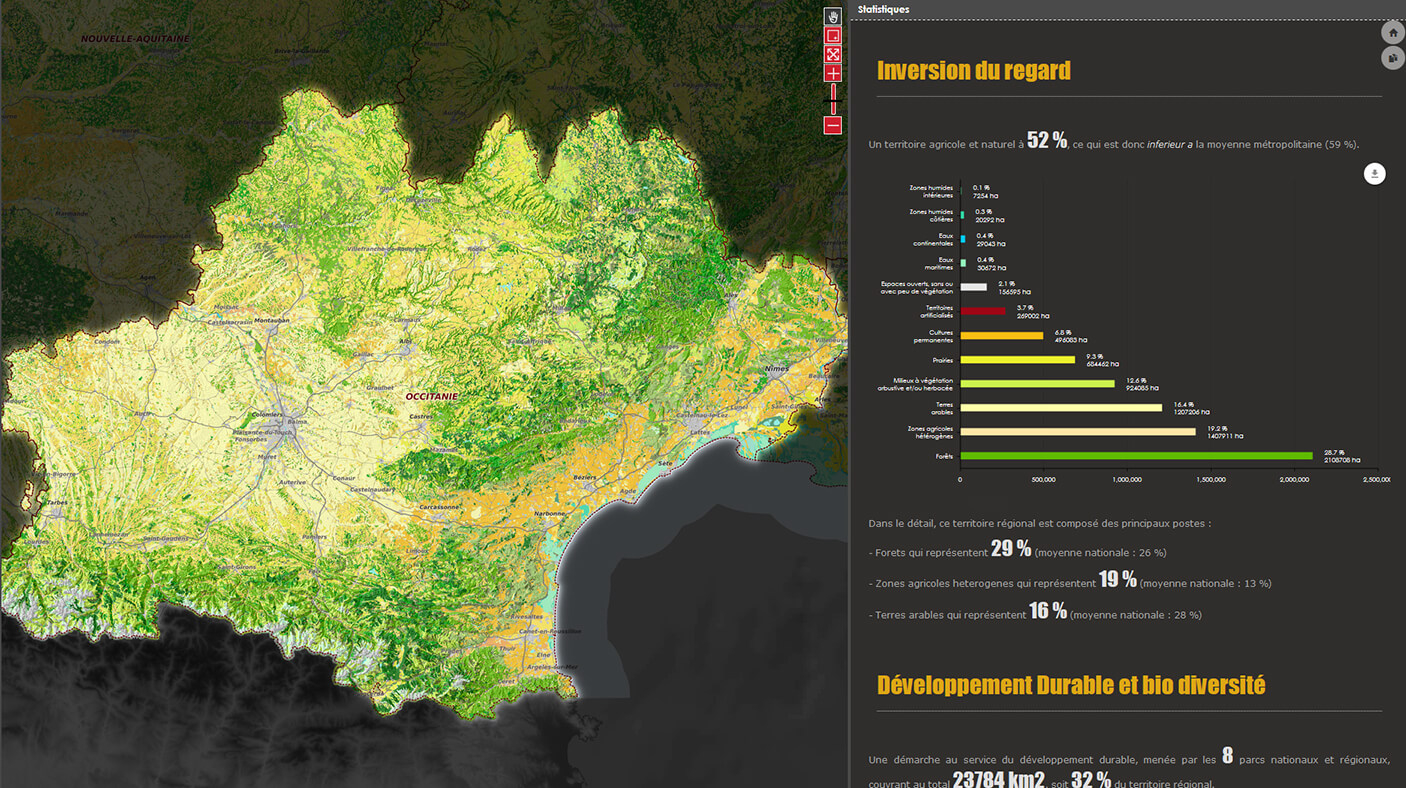This screenshot has height=788, width=1406.
Task: Click the orange Cultures permanentes bar
Action: [x=1001, y=335]
